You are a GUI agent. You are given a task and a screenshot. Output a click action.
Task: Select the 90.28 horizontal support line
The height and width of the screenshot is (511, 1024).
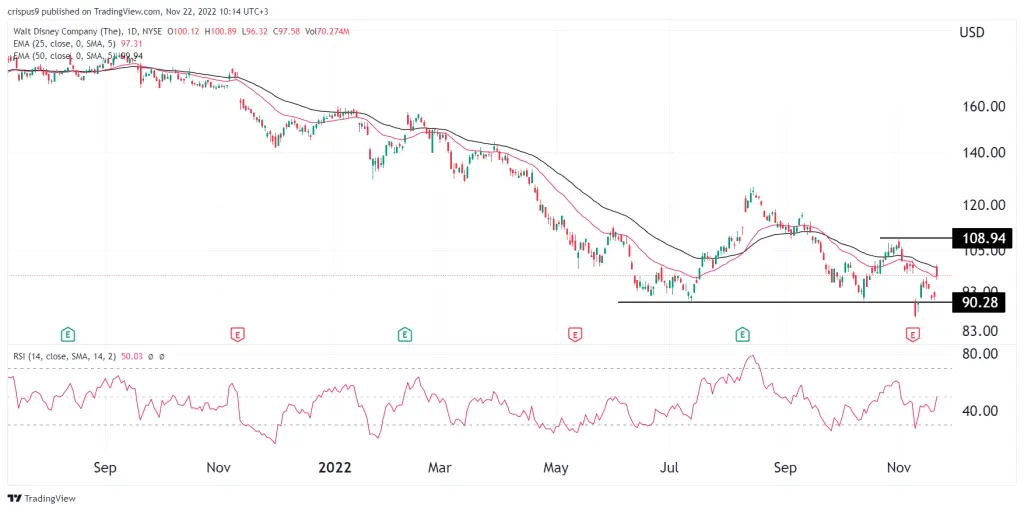(x=785, y=302)
